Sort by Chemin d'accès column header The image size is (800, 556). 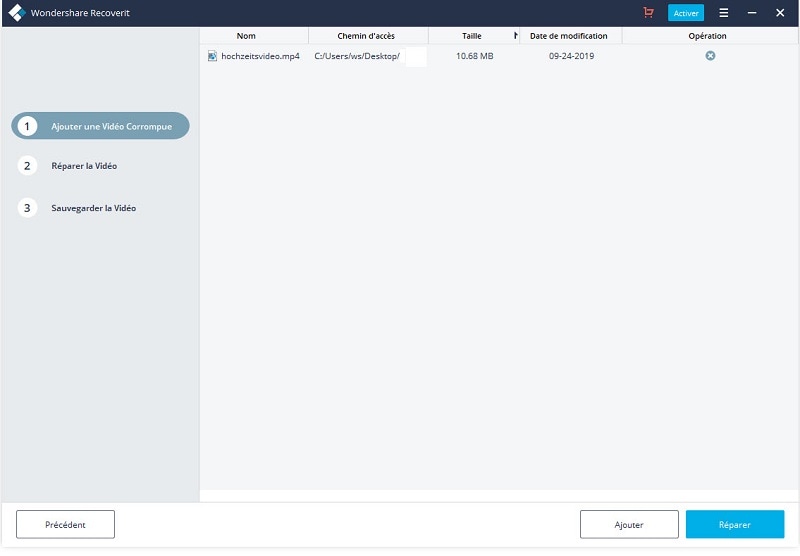click(368, 36)
